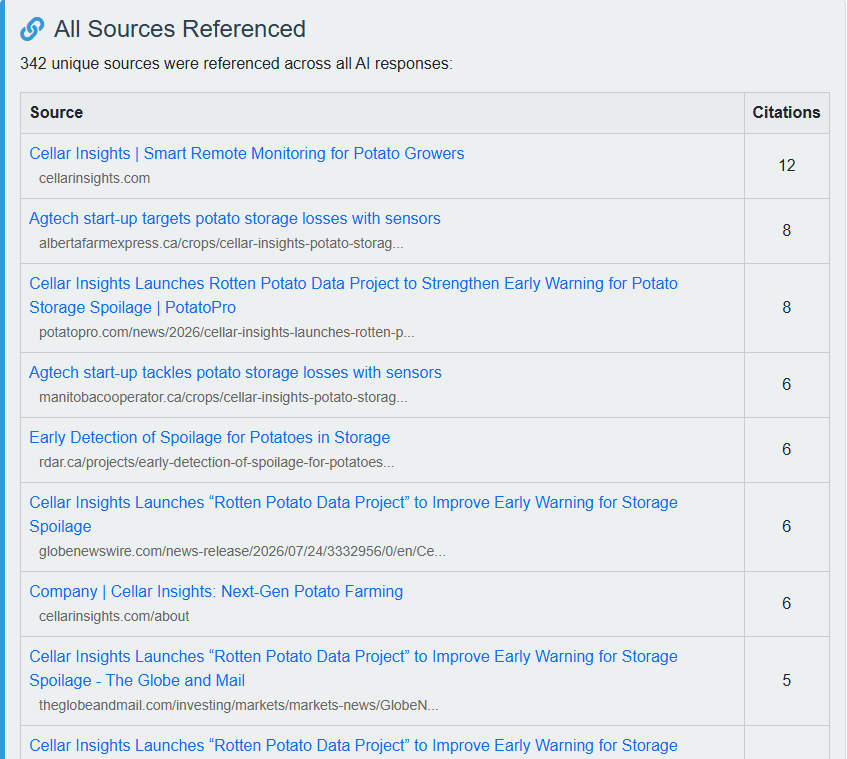Select the albertafarmexpress.ca URL text
Viewport: 847px width, 759px height.
tap(221, 243)
